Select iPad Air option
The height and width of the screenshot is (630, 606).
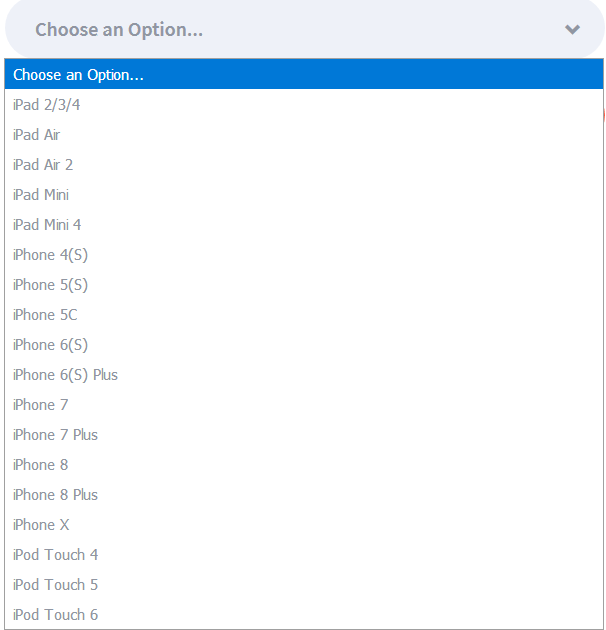(x=37, y=135)
